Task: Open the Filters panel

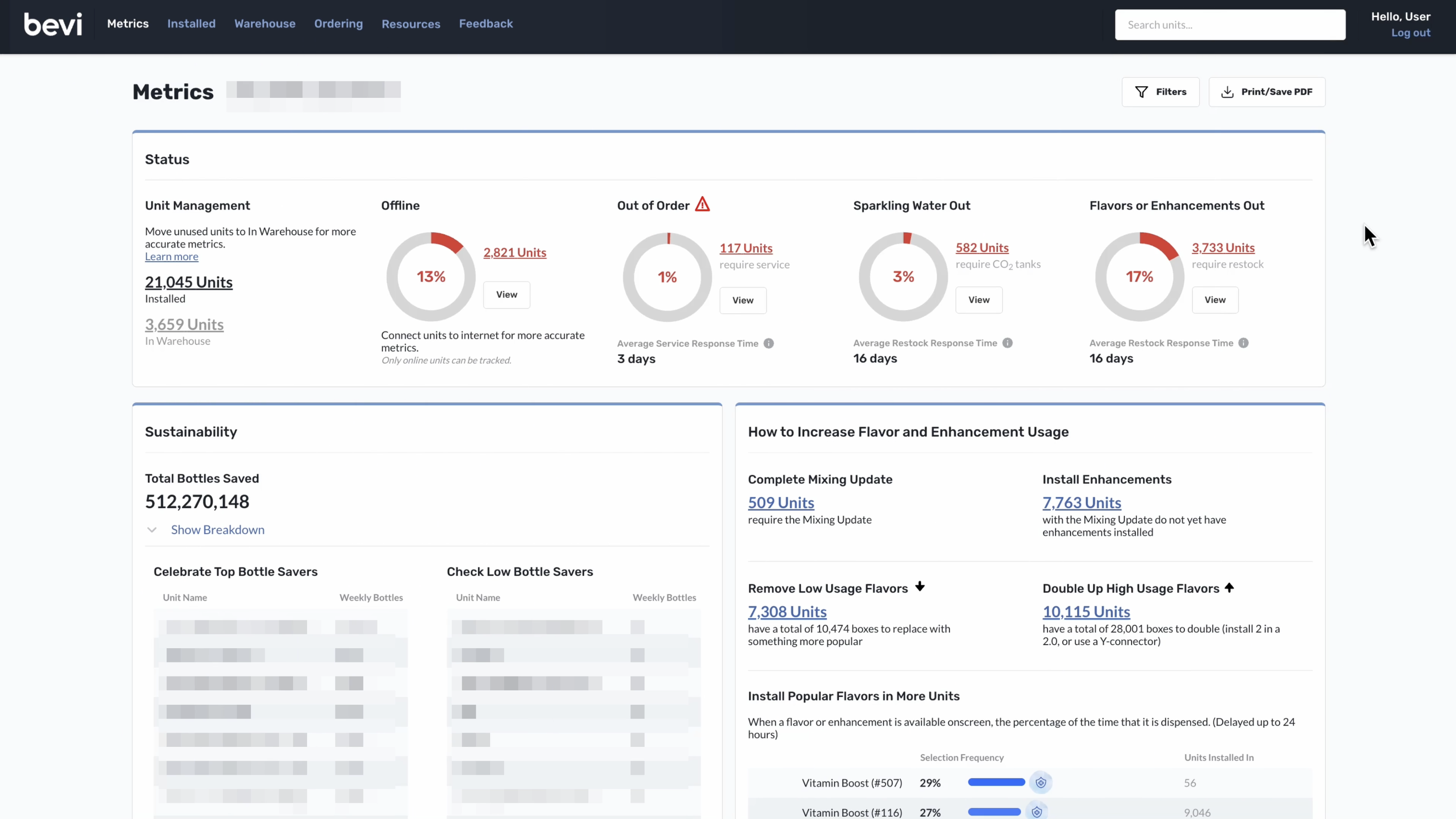Action: pos(1160,92)
